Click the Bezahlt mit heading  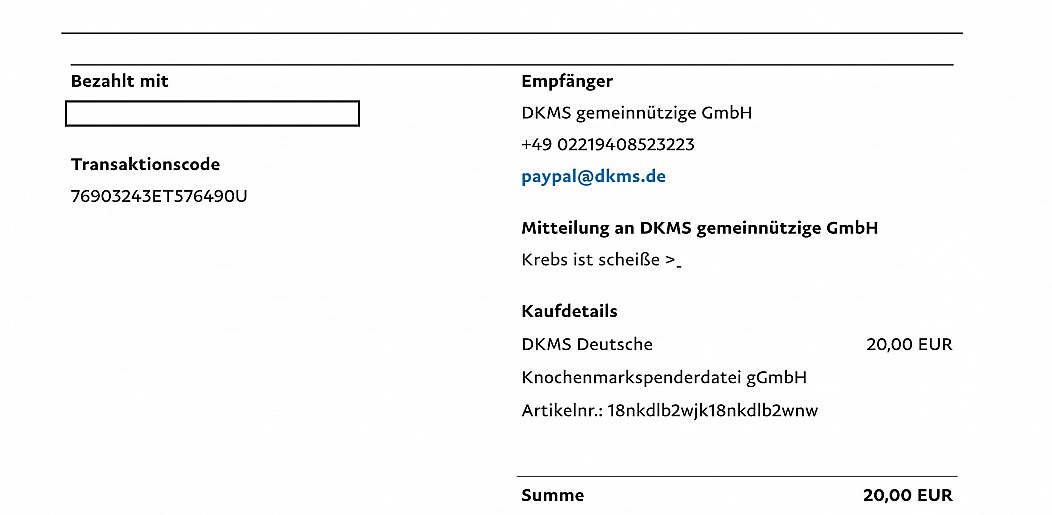coord(119,82)
